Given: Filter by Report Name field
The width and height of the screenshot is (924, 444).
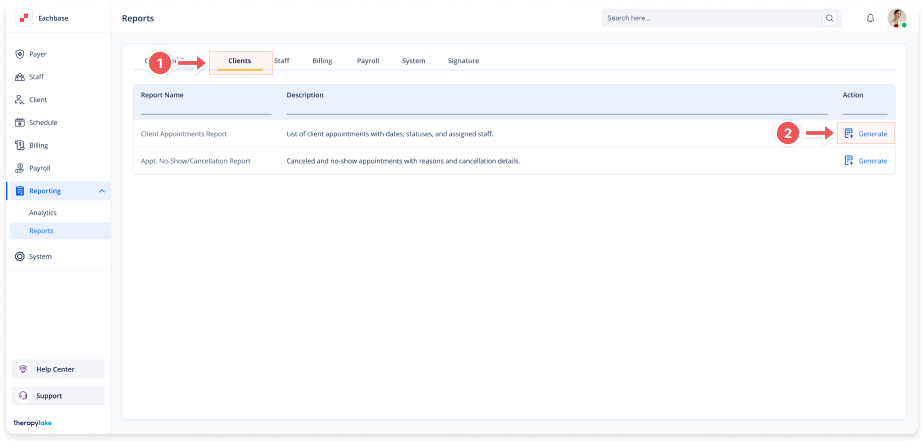Looking at the screenshot, I should [206, 108].
